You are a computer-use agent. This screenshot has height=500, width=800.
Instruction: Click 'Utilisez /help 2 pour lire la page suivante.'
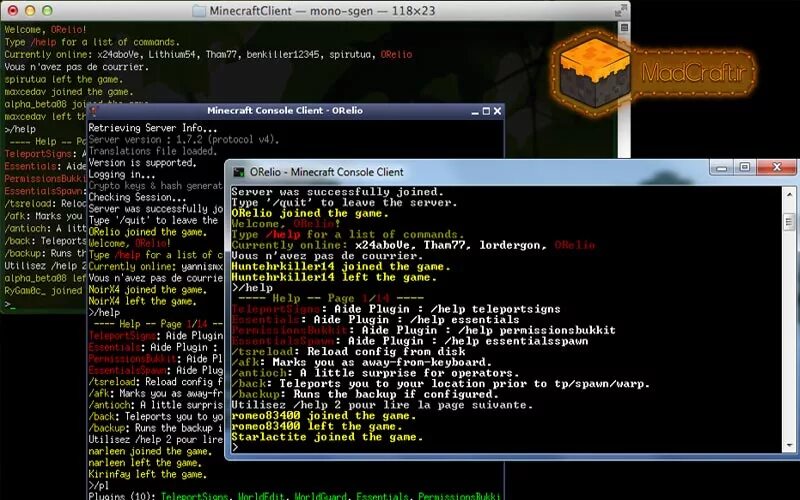pos(382,405)
